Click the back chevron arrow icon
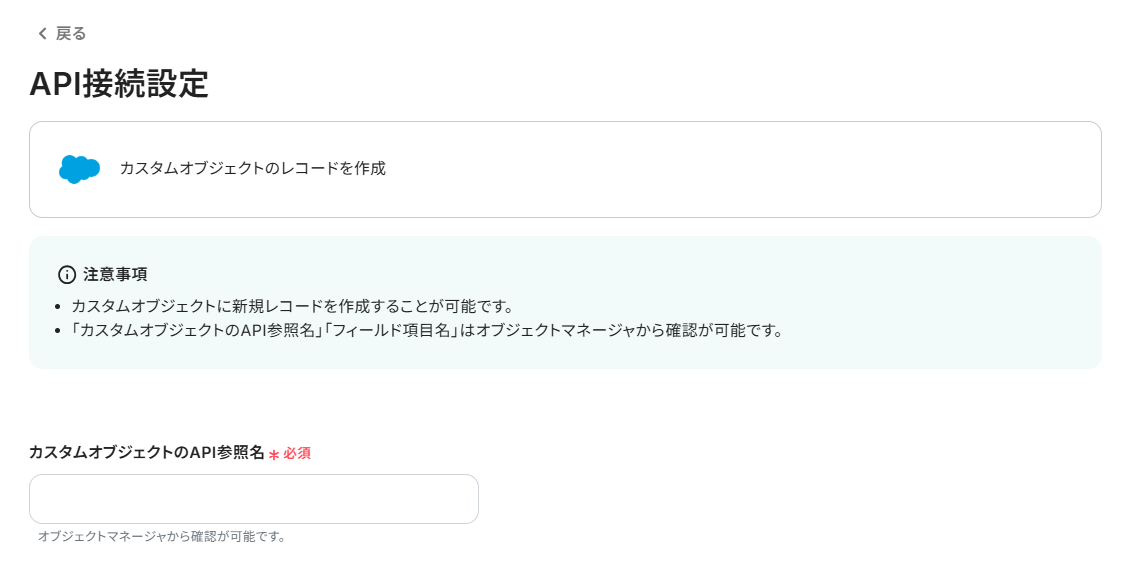 pos(42,34)
